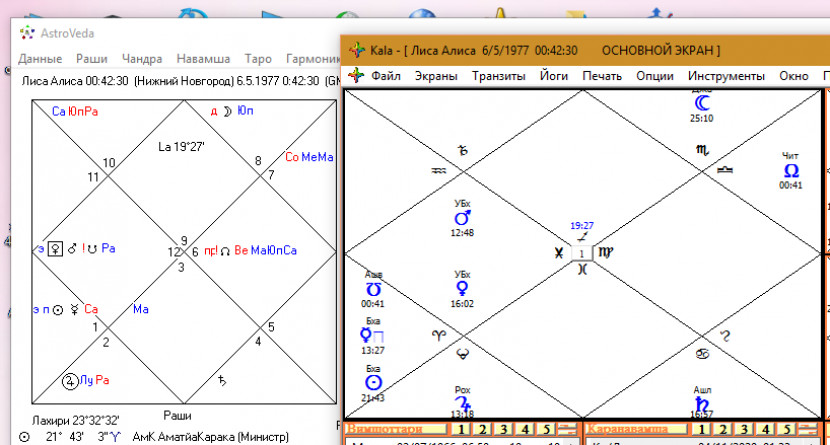Click the Aquarius sign symbol in Kala chart
Viewport: 830px width, 445px height.
point(439,171)
